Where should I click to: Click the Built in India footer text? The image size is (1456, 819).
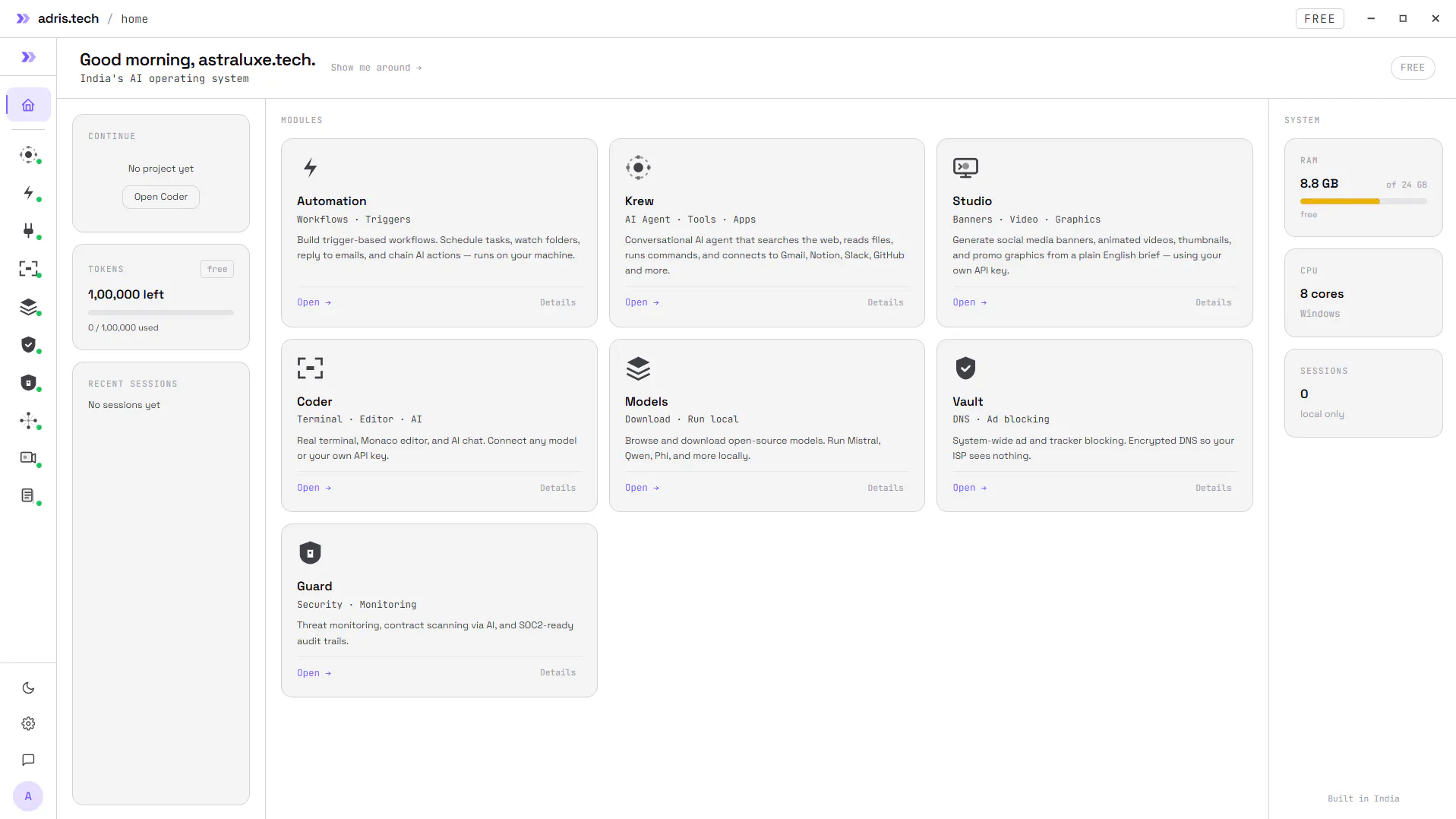1363,798
